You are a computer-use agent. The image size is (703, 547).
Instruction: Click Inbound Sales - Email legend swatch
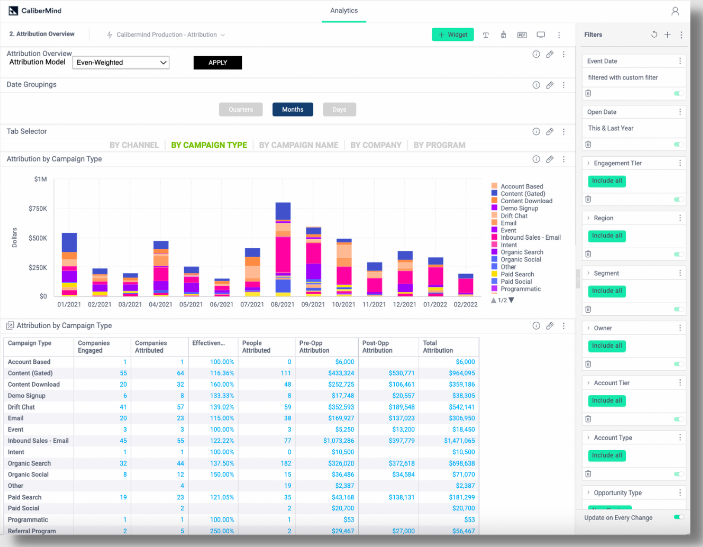click(494, 237)
